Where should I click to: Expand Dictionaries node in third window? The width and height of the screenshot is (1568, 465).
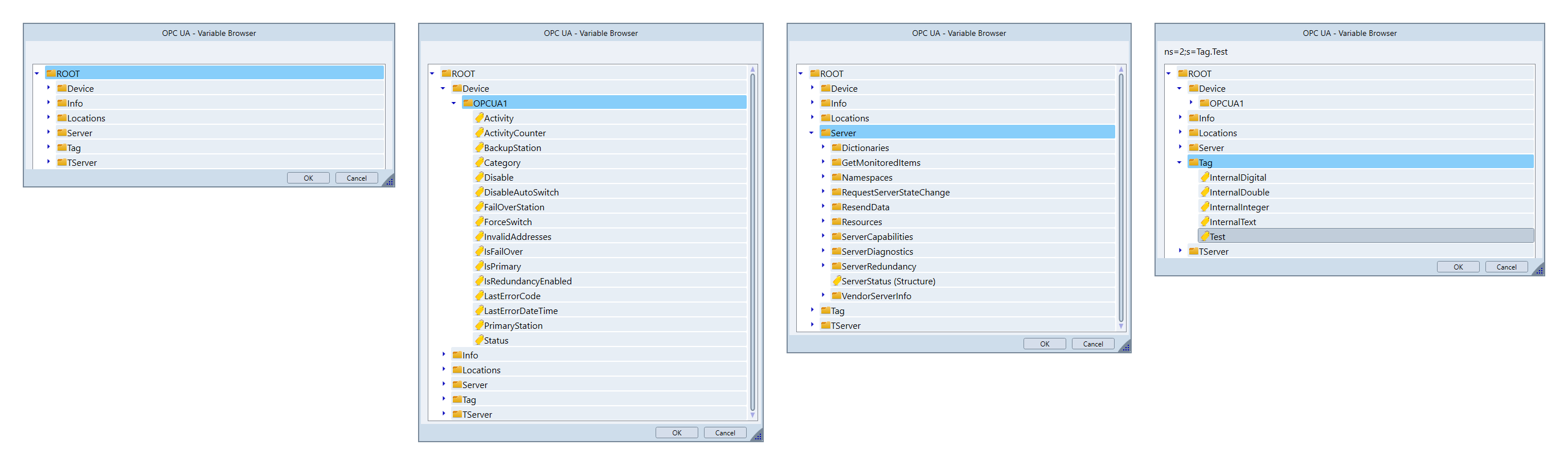click(x=823, y=147)
